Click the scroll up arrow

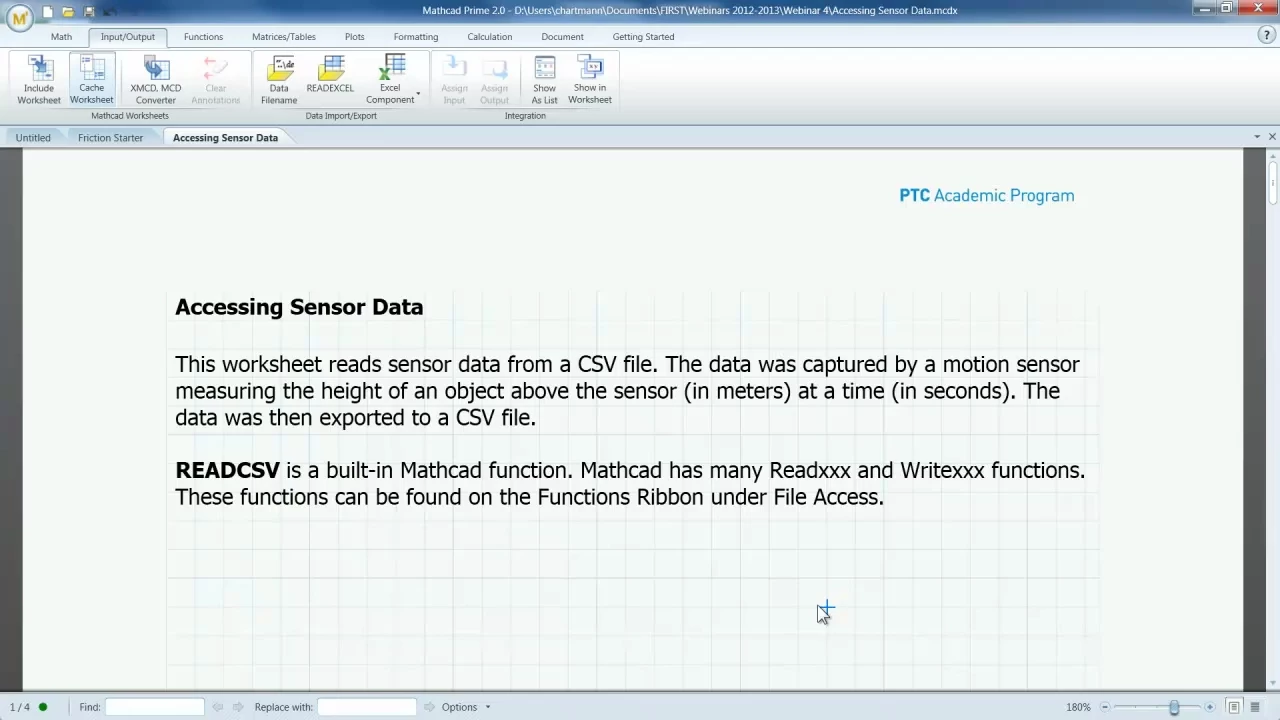pos(1272,155)
